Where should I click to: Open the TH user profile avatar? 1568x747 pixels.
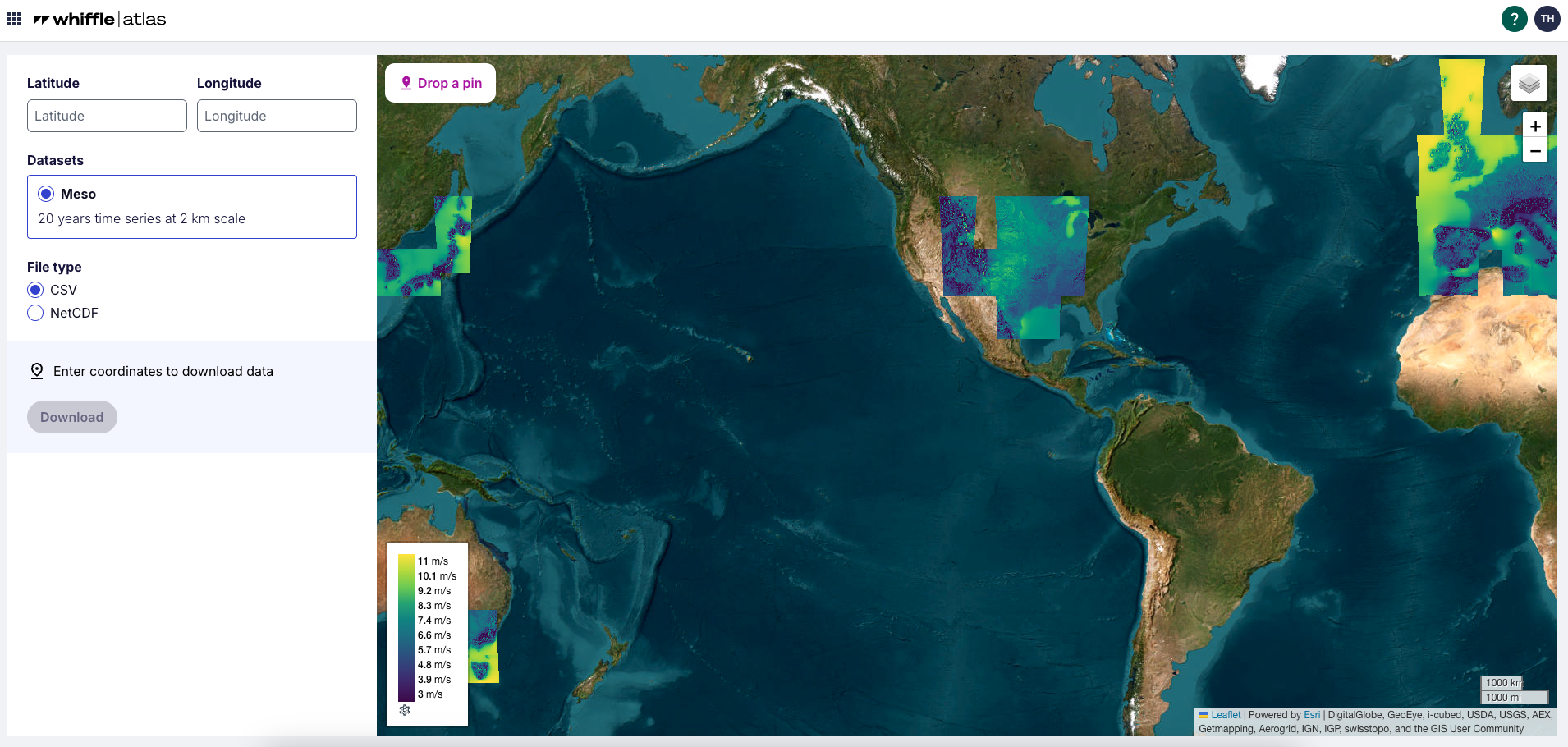coord(1547,18)
